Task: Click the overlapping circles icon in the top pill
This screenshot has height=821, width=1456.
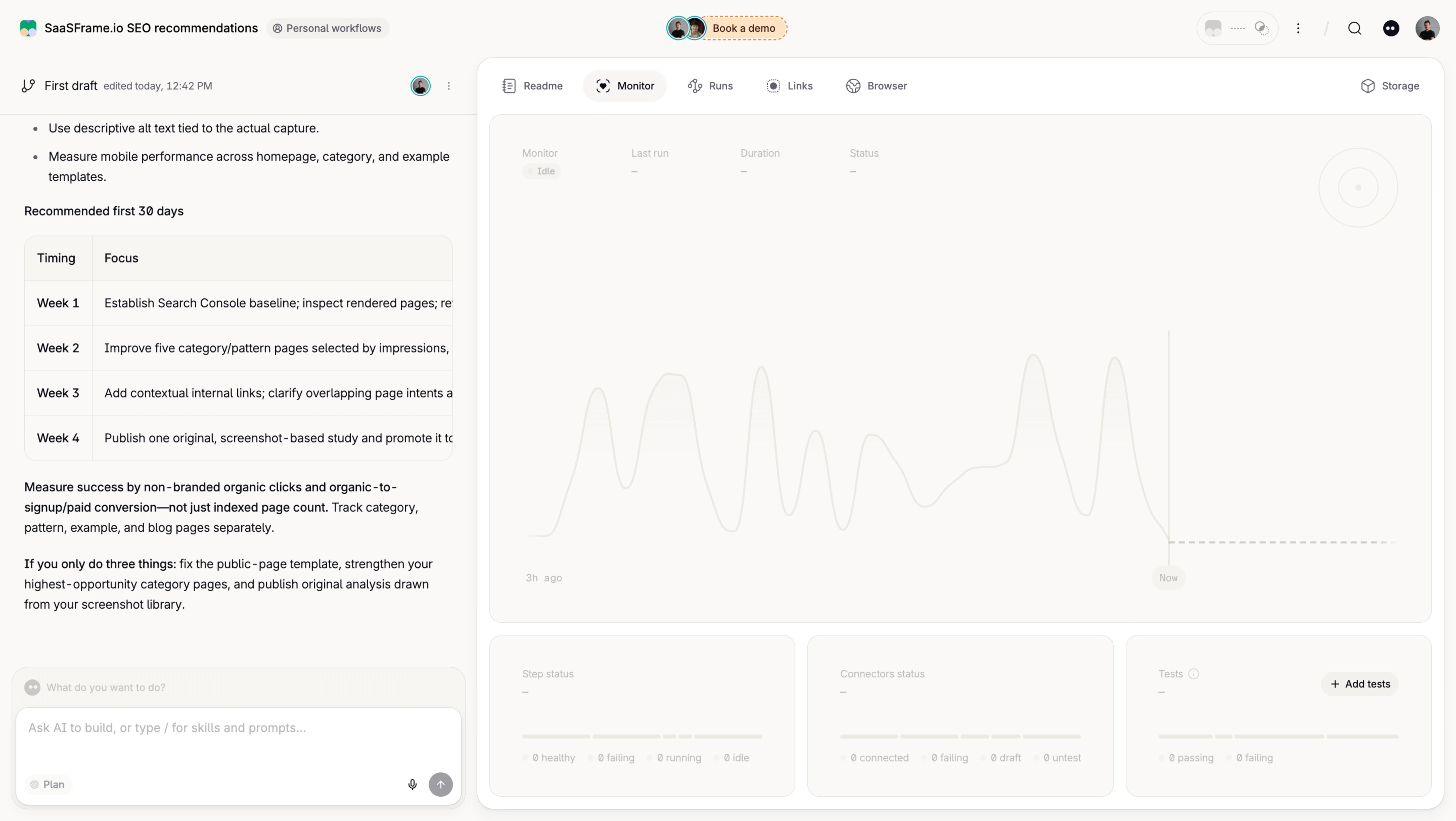Action: 1262,28
